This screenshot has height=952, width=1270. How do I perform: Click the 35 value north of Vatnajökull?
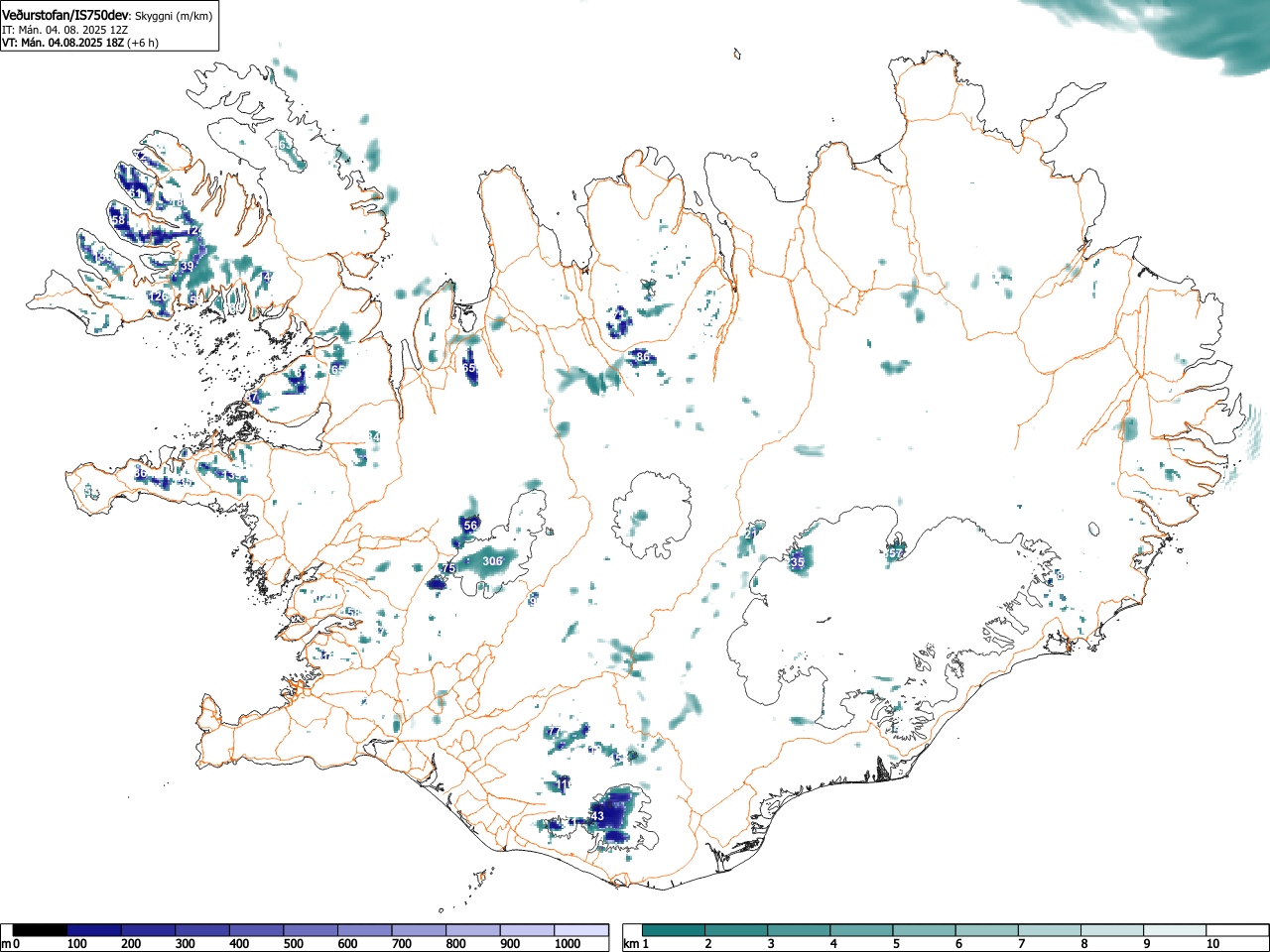(797, 562)
